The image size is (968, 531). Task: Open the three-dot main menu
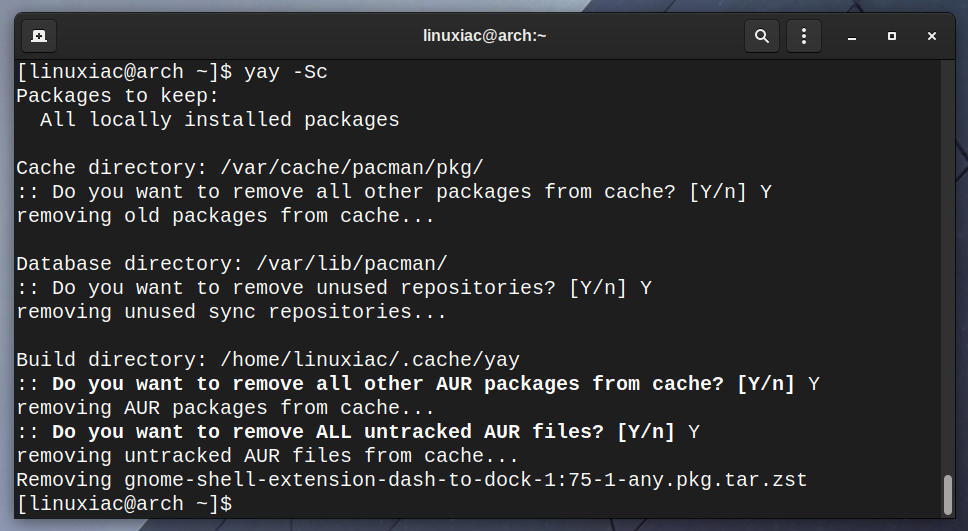click(x=804, y=36)
